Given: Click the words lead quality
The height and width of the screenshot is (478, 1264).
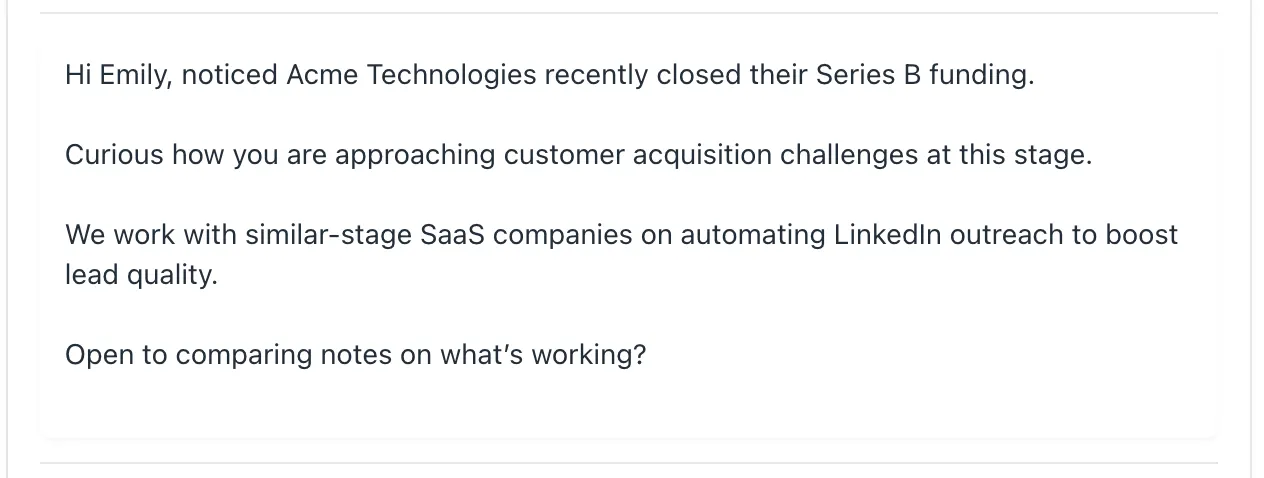Looking at the screenshot, I should tap(140, 275).
